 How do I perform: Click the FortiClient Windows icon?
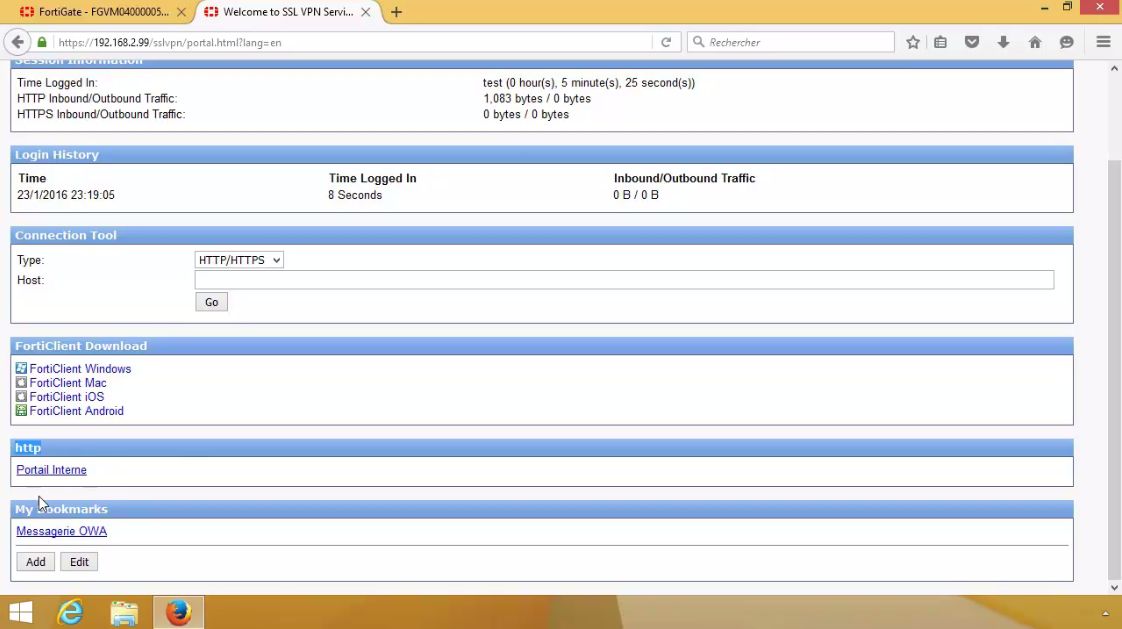pos(21,369)
